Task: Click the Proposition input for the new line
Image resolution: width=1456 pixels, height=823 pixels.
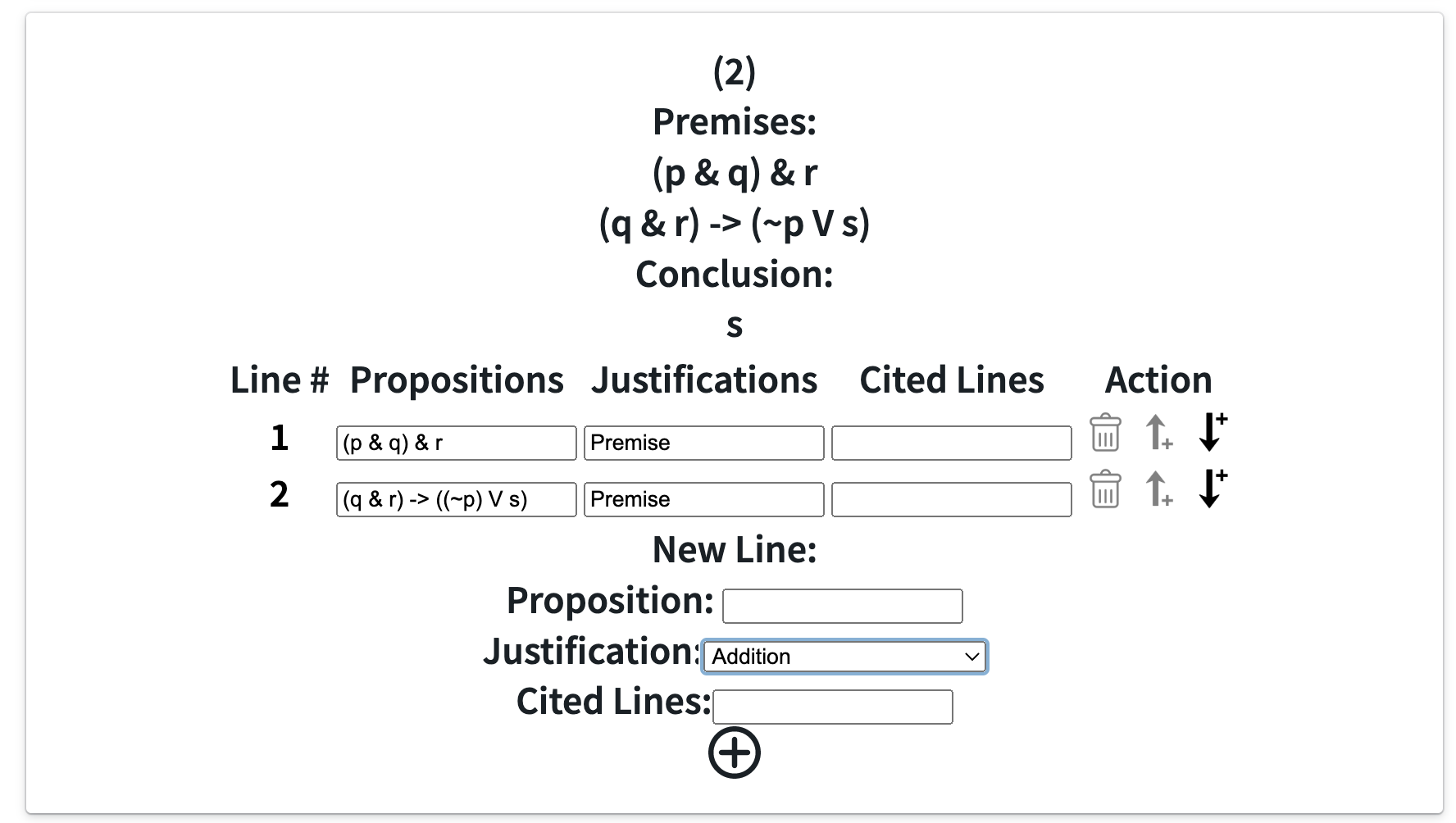Action: (842, 606)
